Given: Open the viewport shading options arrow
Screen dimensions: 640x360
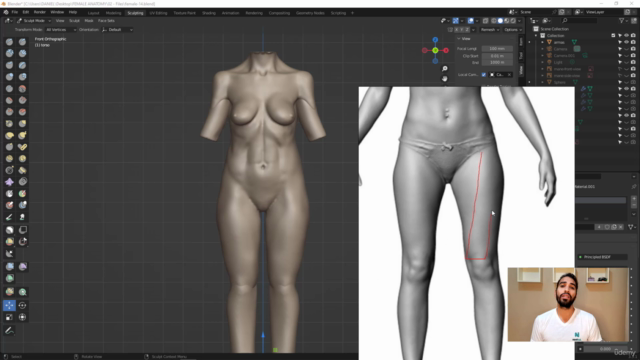Looking at the screenshot, I should (x=519, y=21).
